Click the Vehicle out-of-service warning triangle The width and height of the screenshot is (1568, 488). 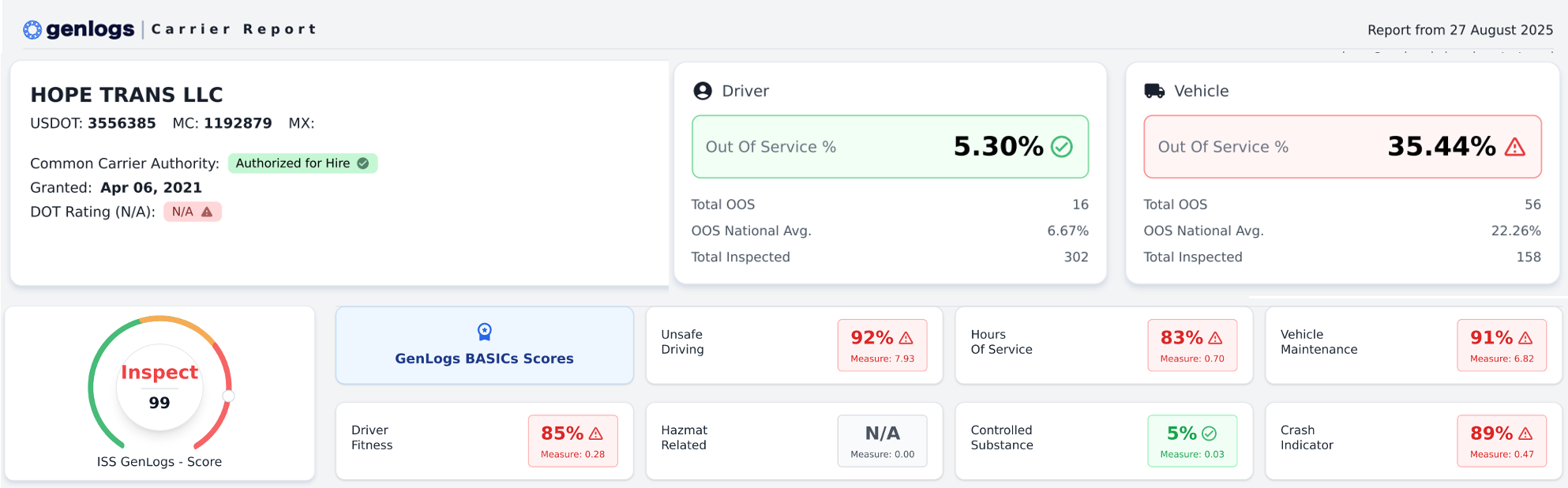1514,147
